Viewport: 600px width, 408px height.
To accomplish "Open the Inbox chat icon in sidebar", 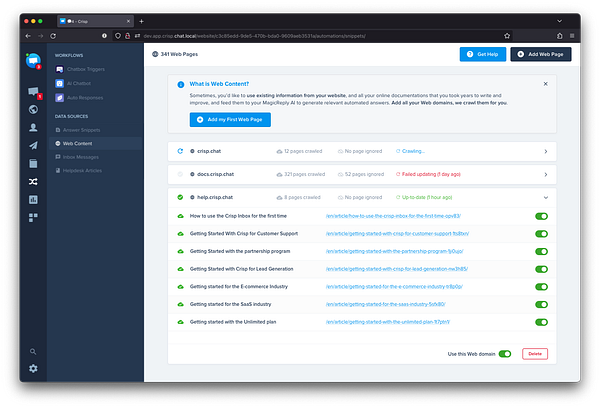I will tap(34, 91).
